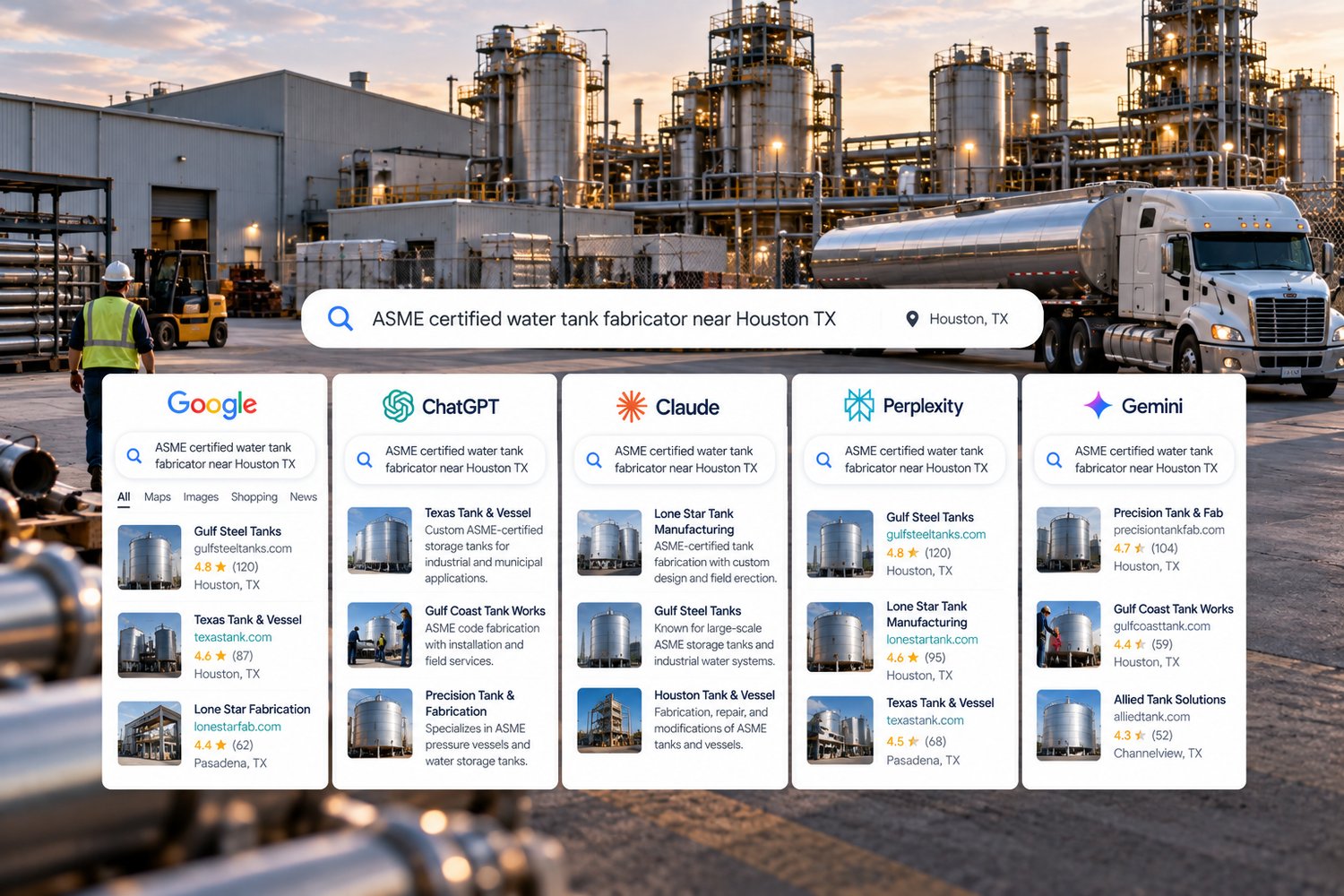The height and width of the screenshot is (896, 1344).
Task: Open the gulfcoasttank.com link
Action: (x=1161, y=626)
